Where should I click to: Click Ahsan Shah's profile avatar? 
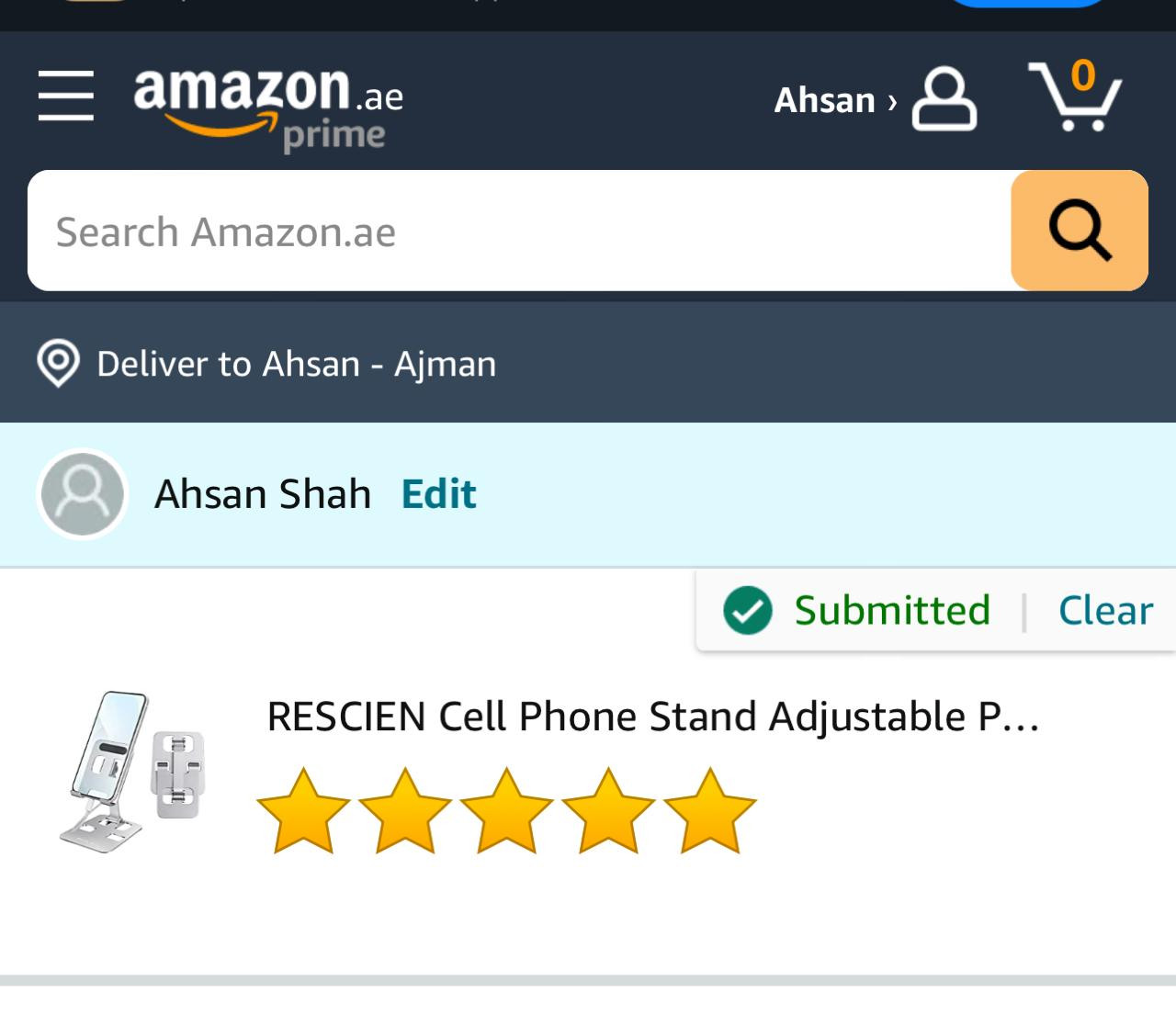coord(82,494)
